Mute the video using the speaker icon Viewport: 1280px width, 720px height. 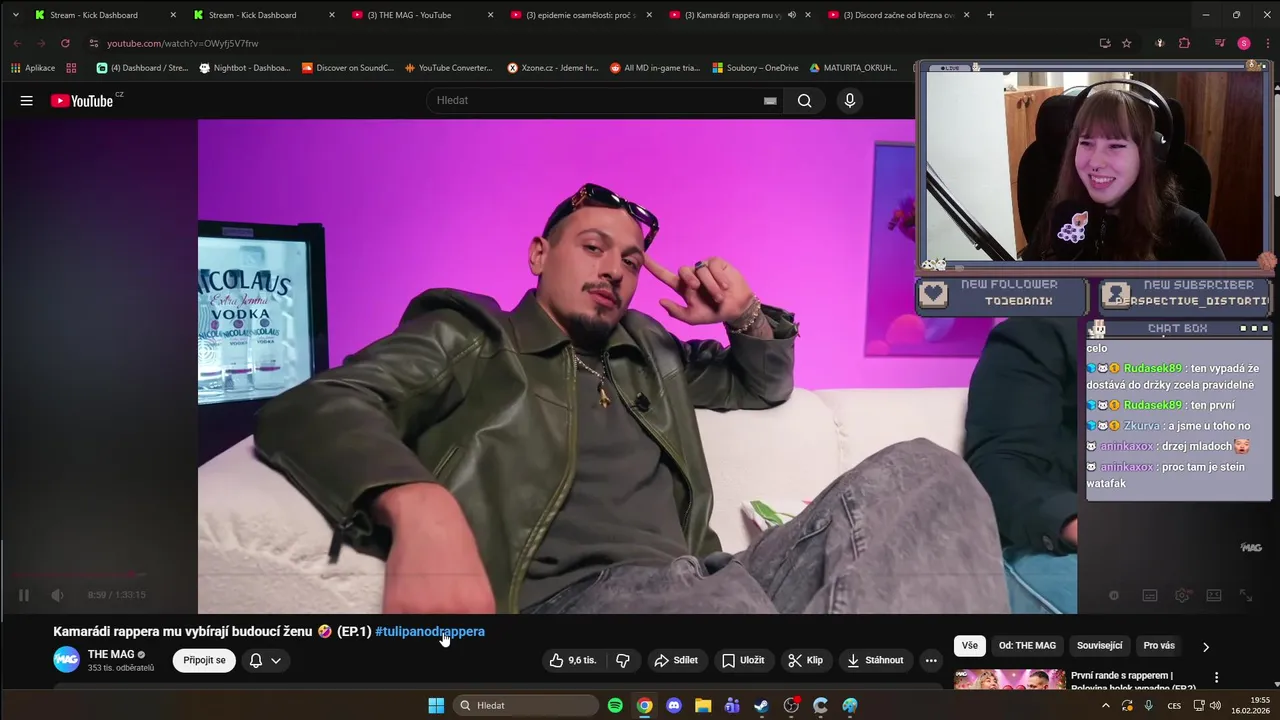(57, 595)
